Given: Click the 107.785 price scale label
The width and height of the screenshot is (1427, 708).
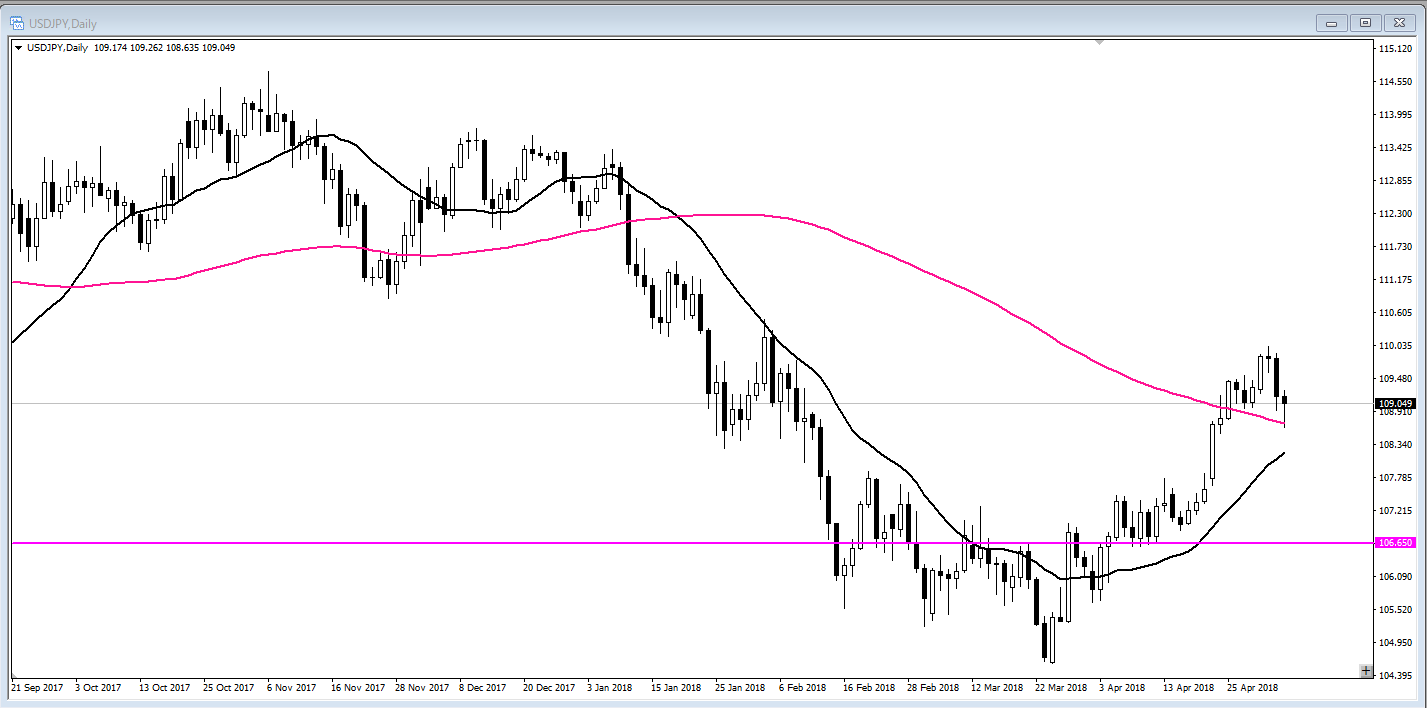Looking at the screenshot, I should point(1394,477).
